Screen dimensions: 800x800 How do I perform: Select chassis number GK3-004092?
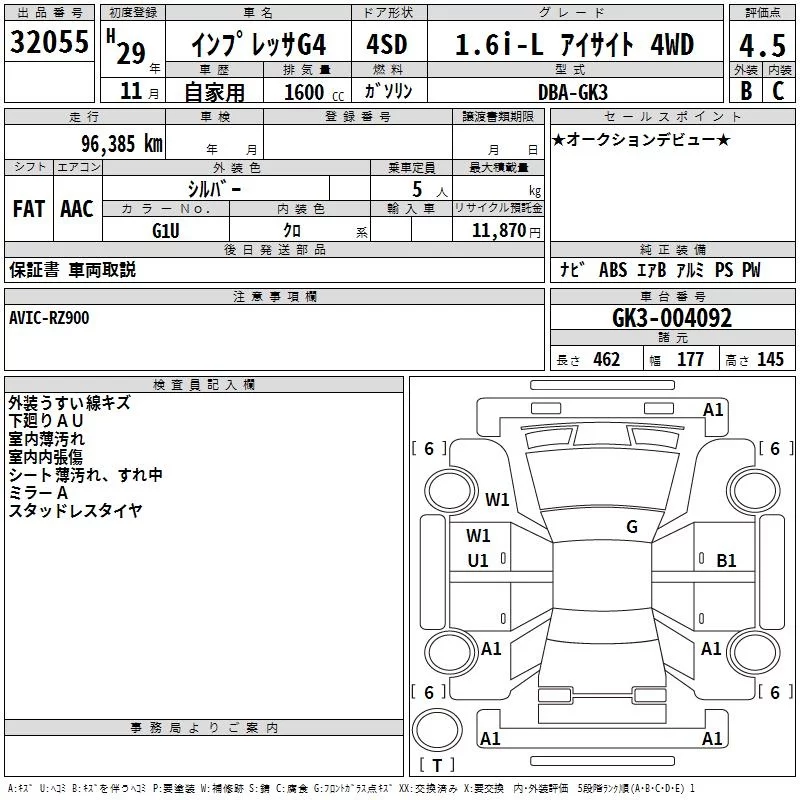click(x=672, y=318)
